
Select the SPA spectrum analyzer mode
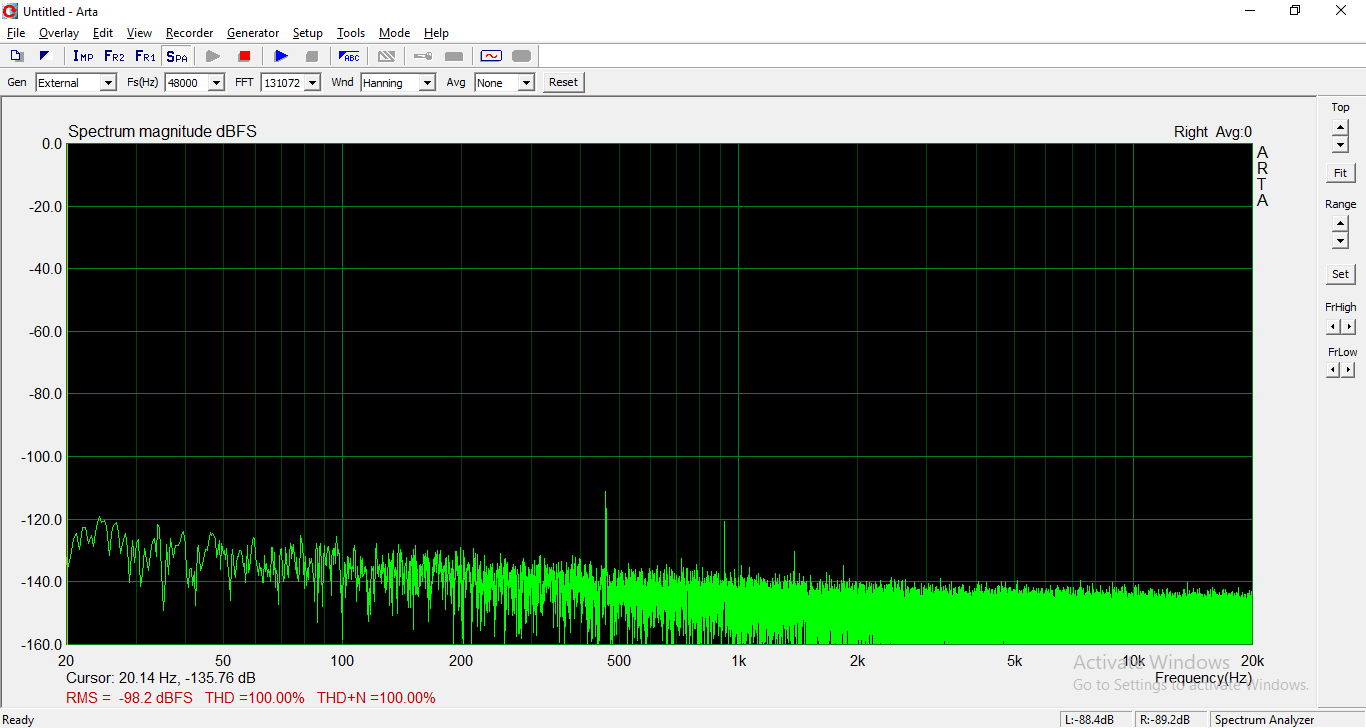[x=176, y=56]
